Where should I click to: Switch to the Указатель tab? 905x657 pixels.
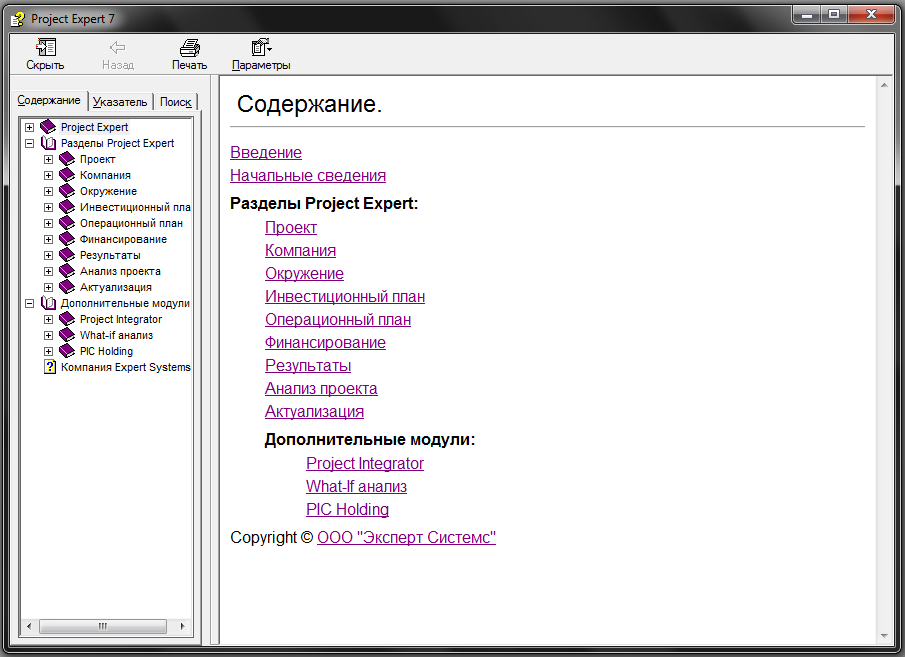(120, 102)
